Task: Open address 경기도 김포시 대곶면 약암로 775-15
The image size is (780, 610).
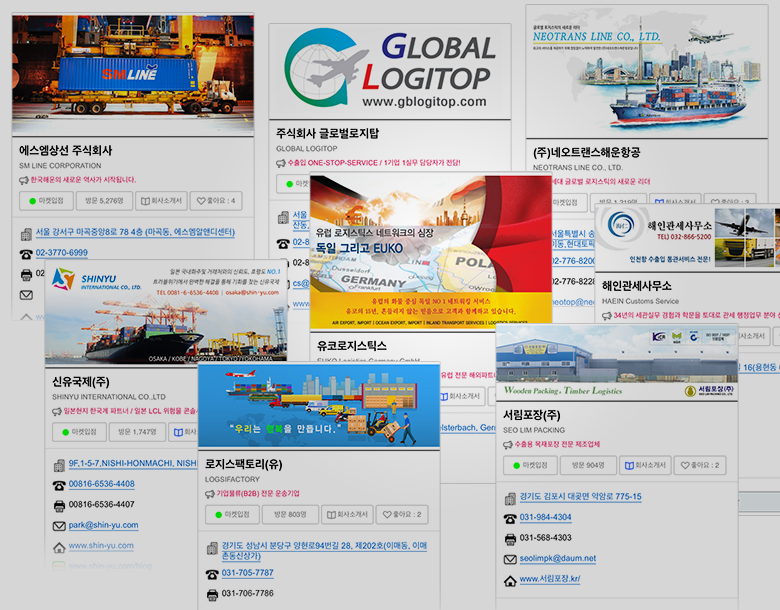Action: pos(581,497)
